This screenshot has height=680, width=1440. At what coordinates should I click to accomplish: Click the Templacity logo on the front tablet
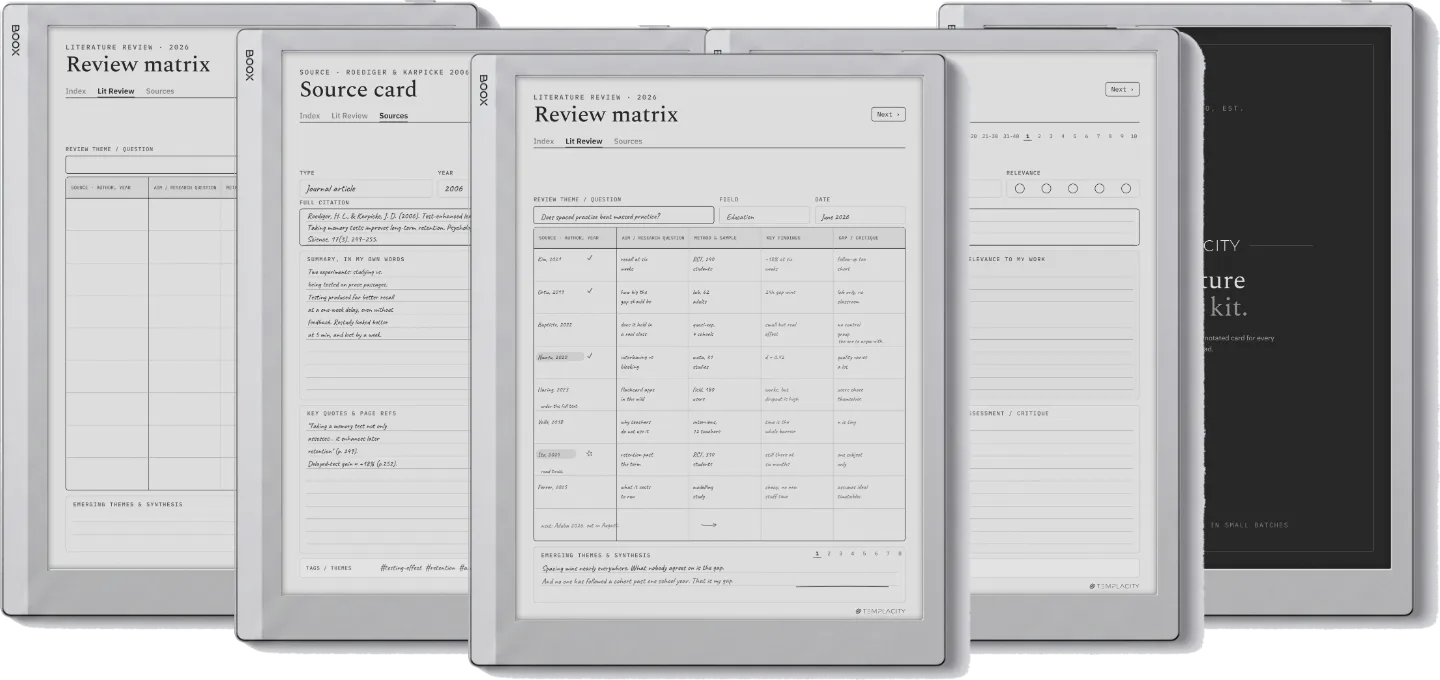pyautogui.click(x=880, y=611)
